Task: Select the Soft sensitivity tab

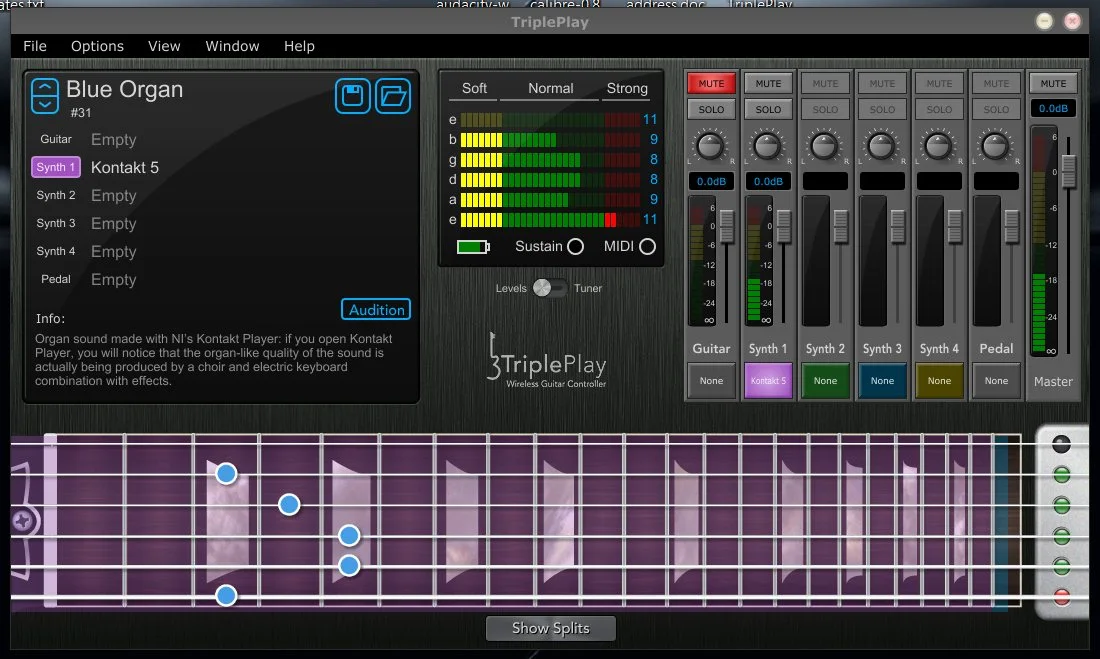Action: coord(474,88)
